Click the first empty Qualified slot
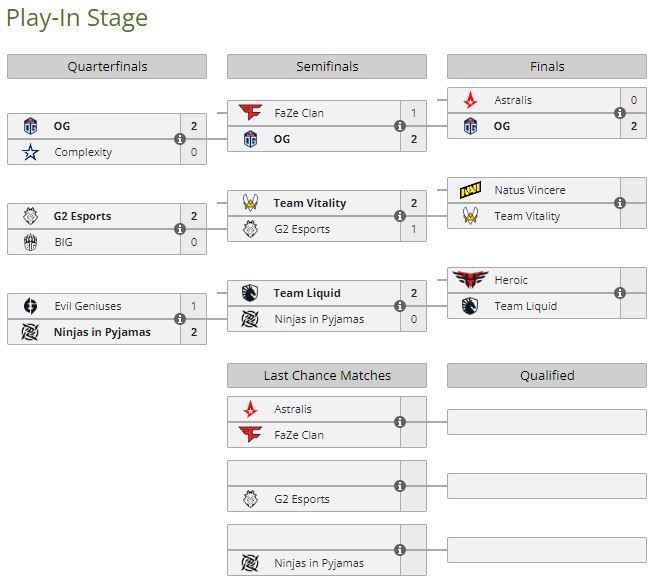Image resolution: width=654 pixels, height=585 pixels. click(x=546, y=422)
